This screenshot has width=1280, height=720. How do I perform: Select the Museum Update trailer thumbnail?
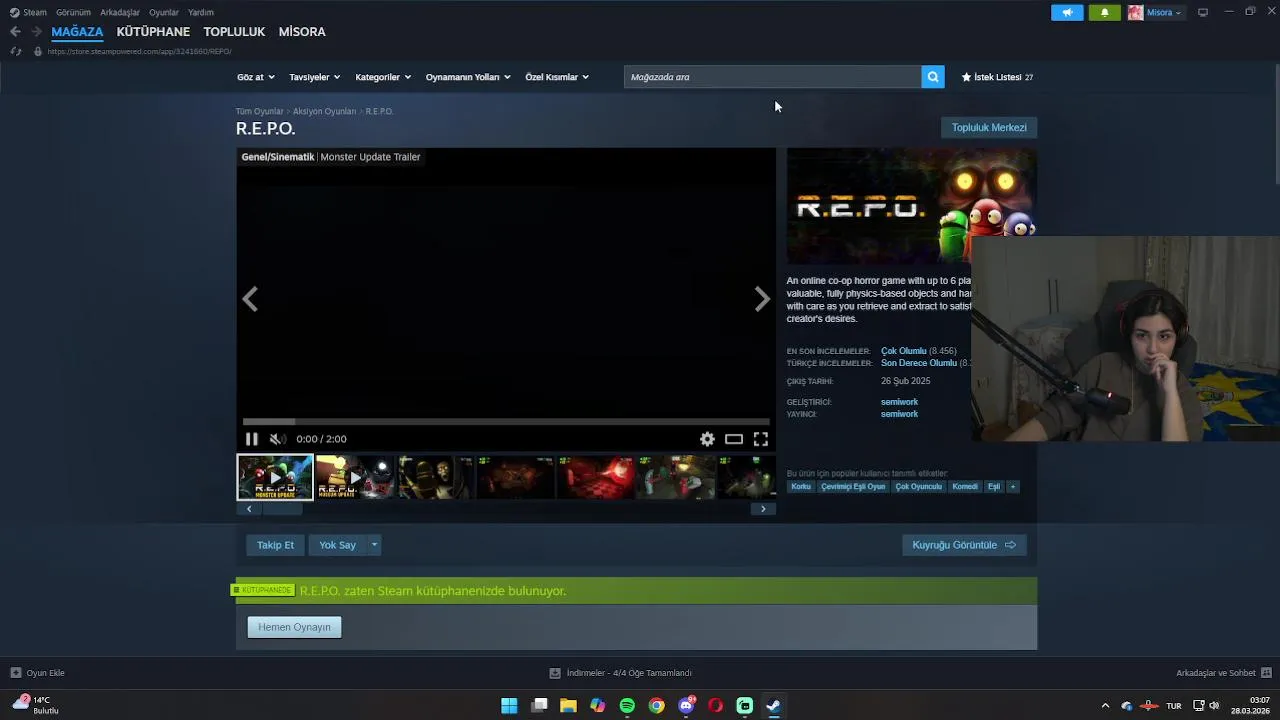tap(355, 477)
